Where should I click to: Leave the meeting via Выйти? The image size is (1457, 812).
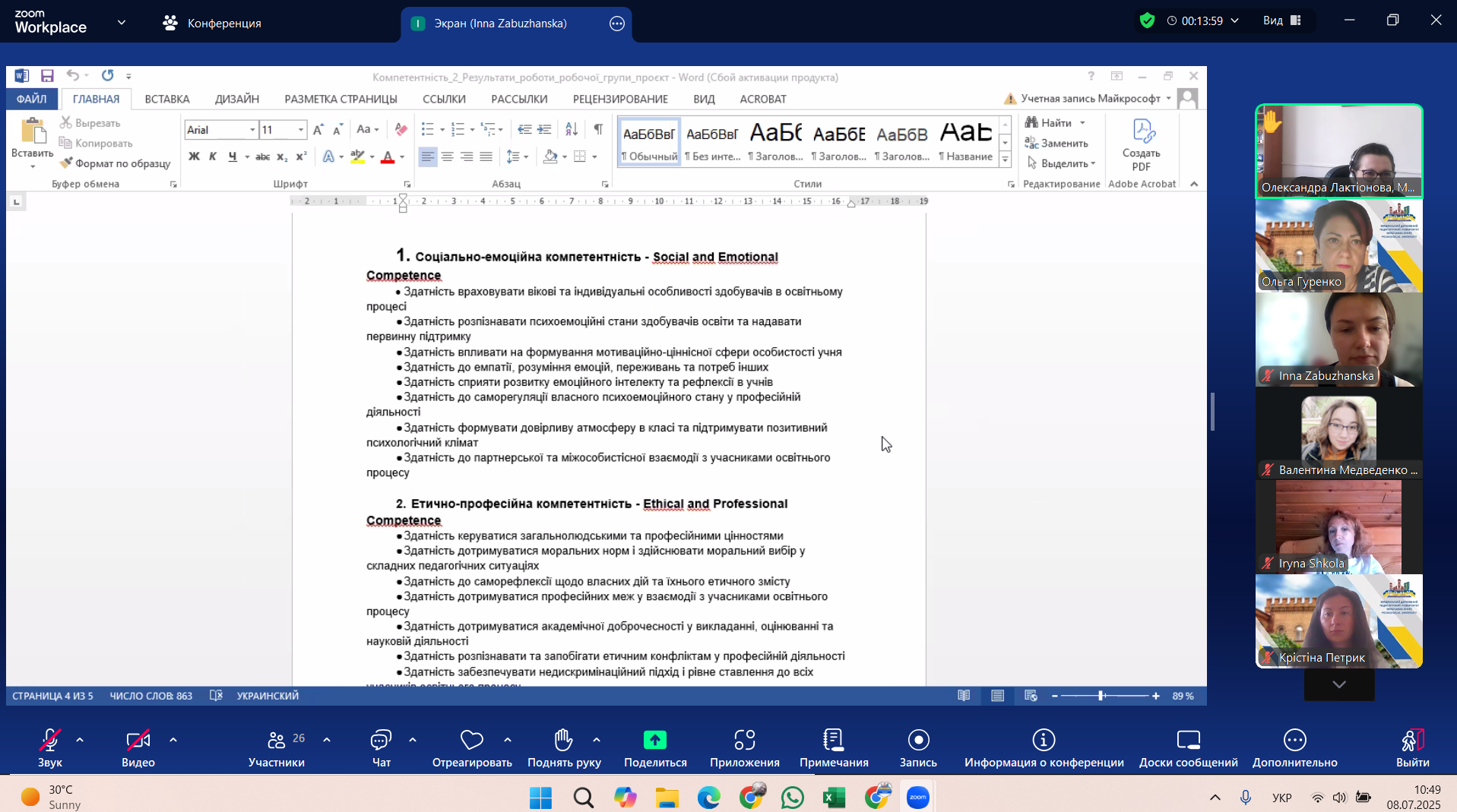click(x=1412, y=748)
